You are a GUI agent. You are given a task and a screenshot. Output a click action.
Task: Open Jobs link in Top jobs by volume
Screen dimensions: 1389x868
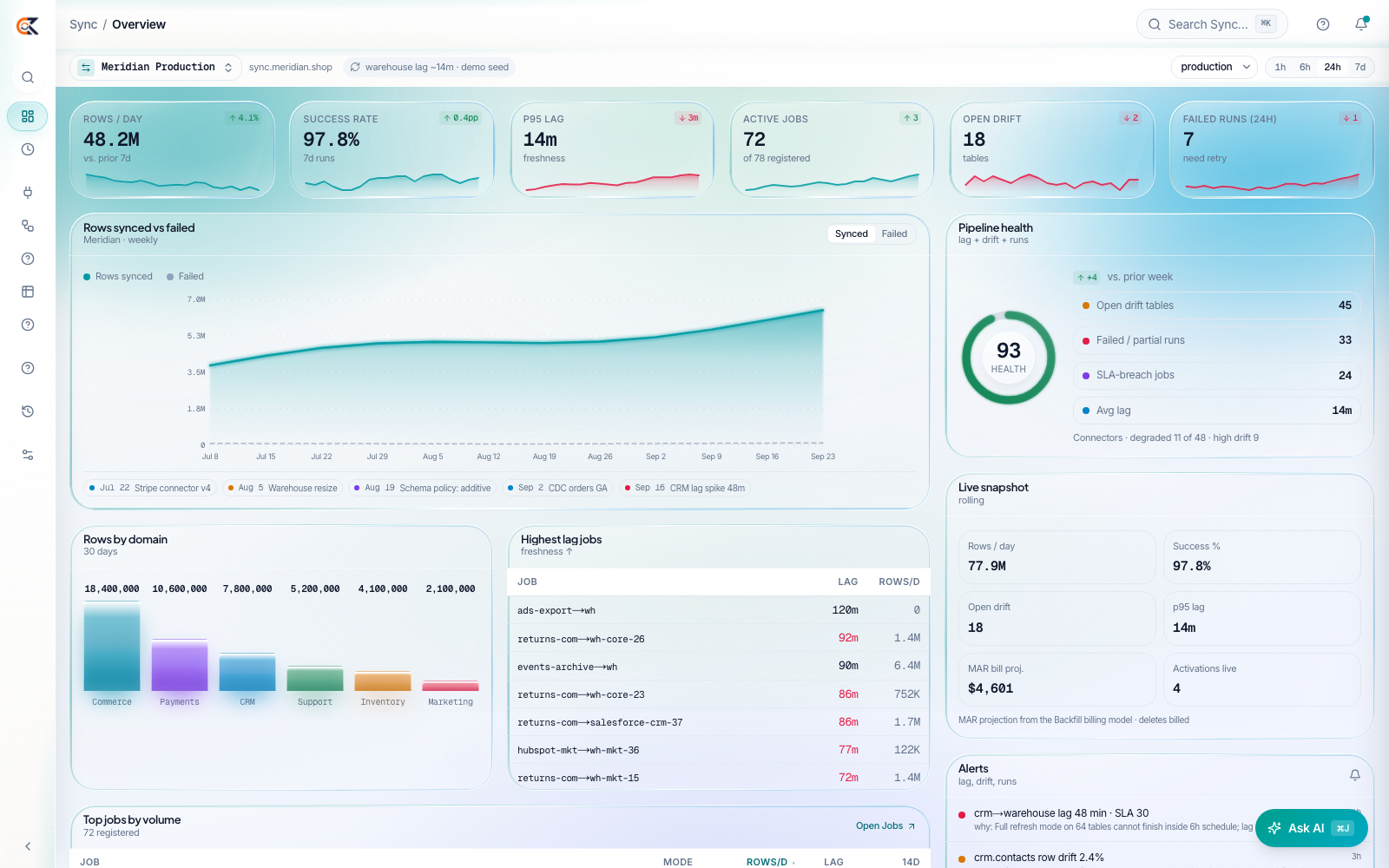click(885, 826)
